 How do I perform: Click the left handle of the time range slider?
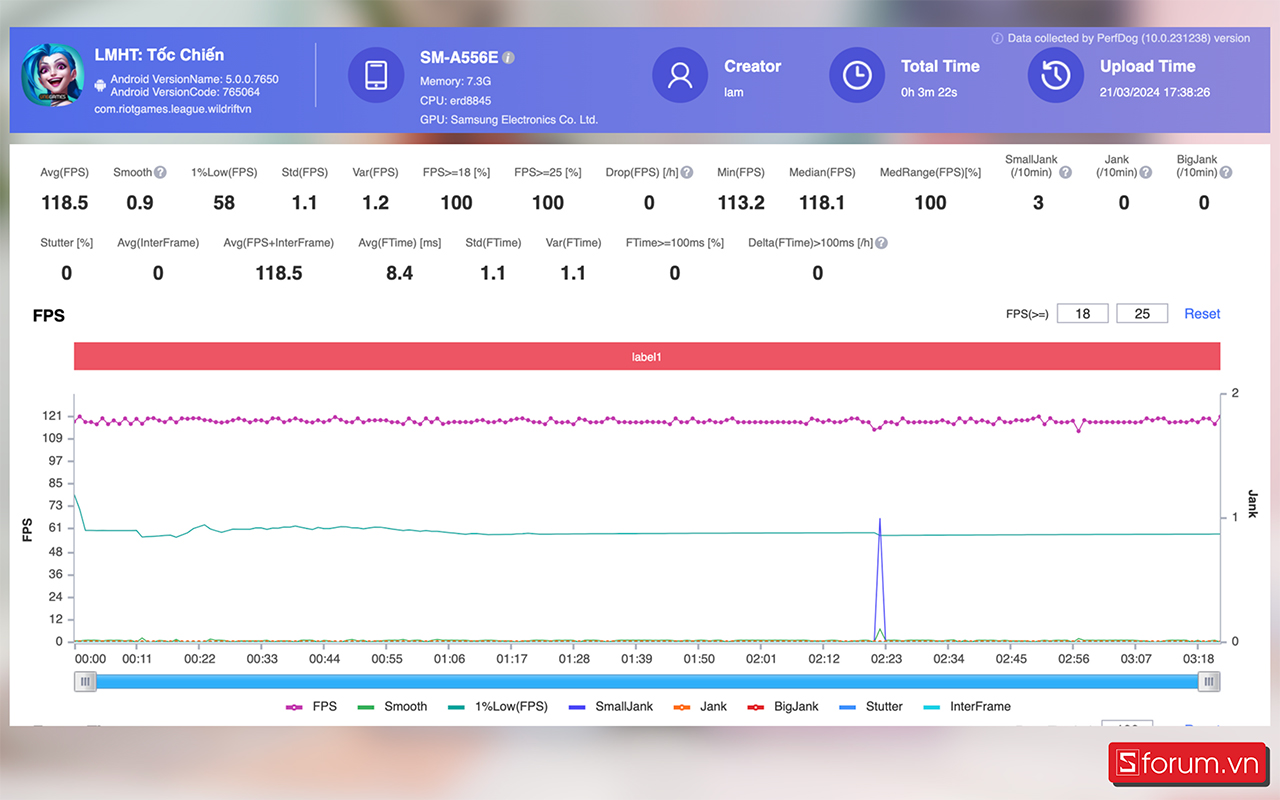click(x=86, y=681)
